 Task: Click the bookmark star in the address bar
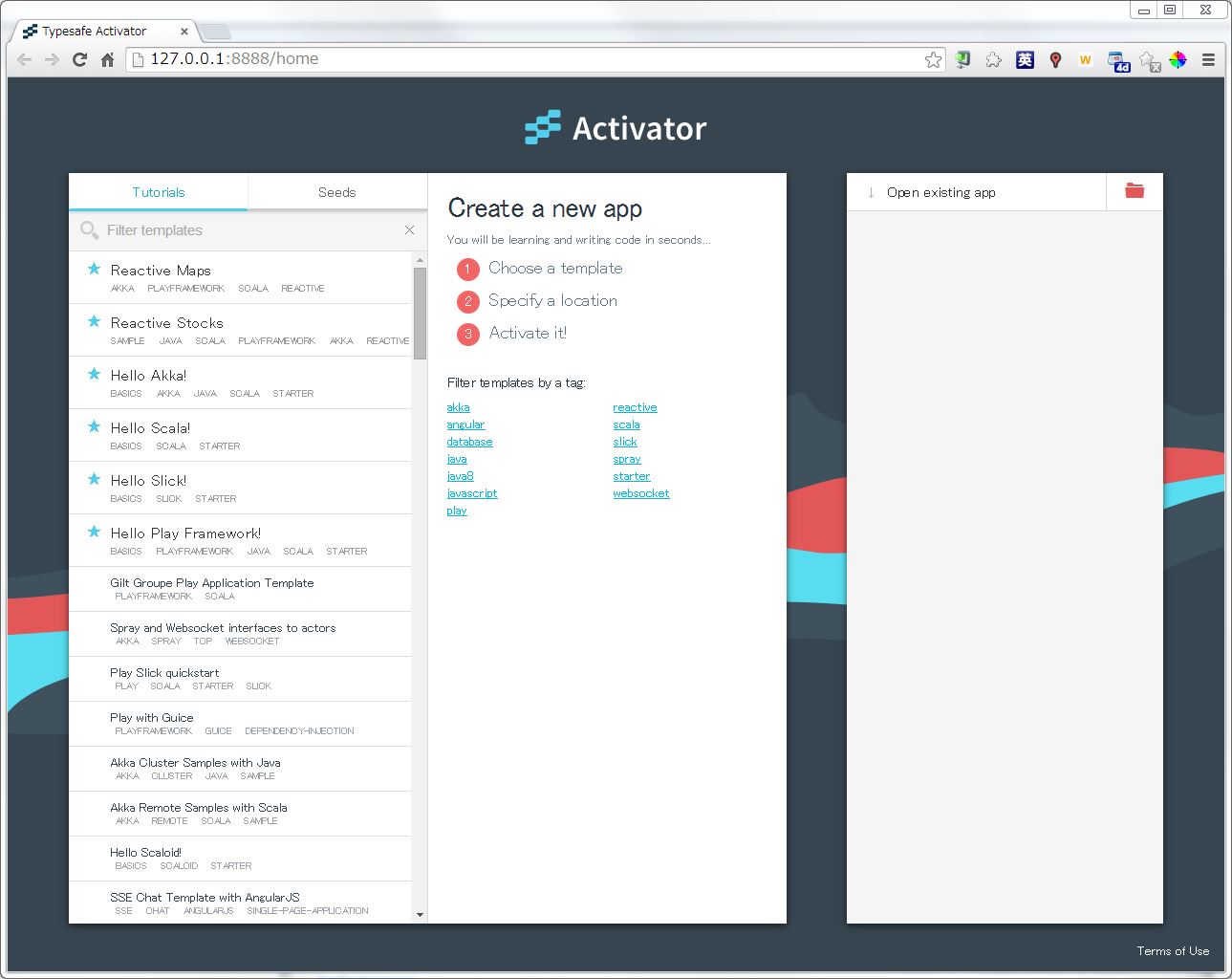[x=932, y=58]
